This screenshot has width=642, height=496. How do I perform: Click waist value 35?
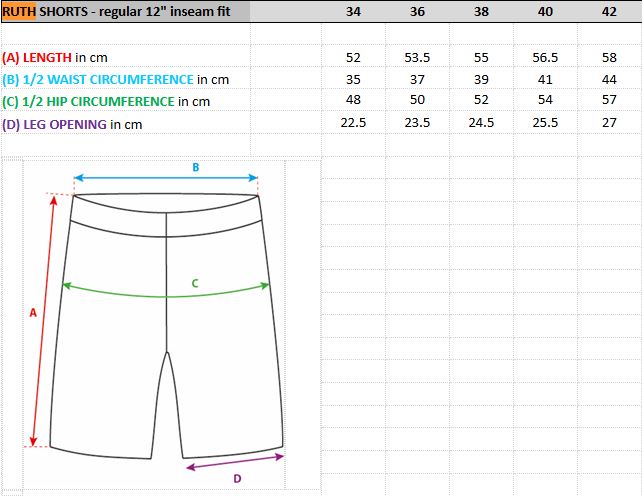coord(353,79)
